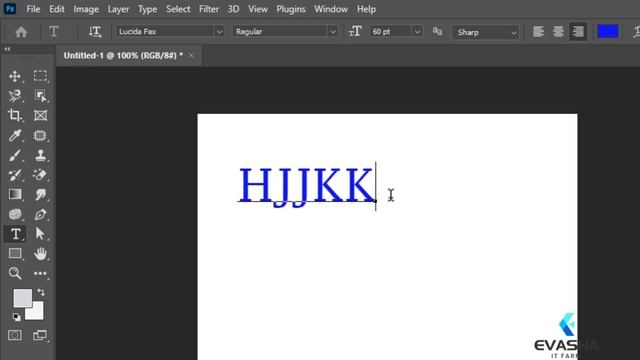Select the Rectangle shape tool

(15, 253)
